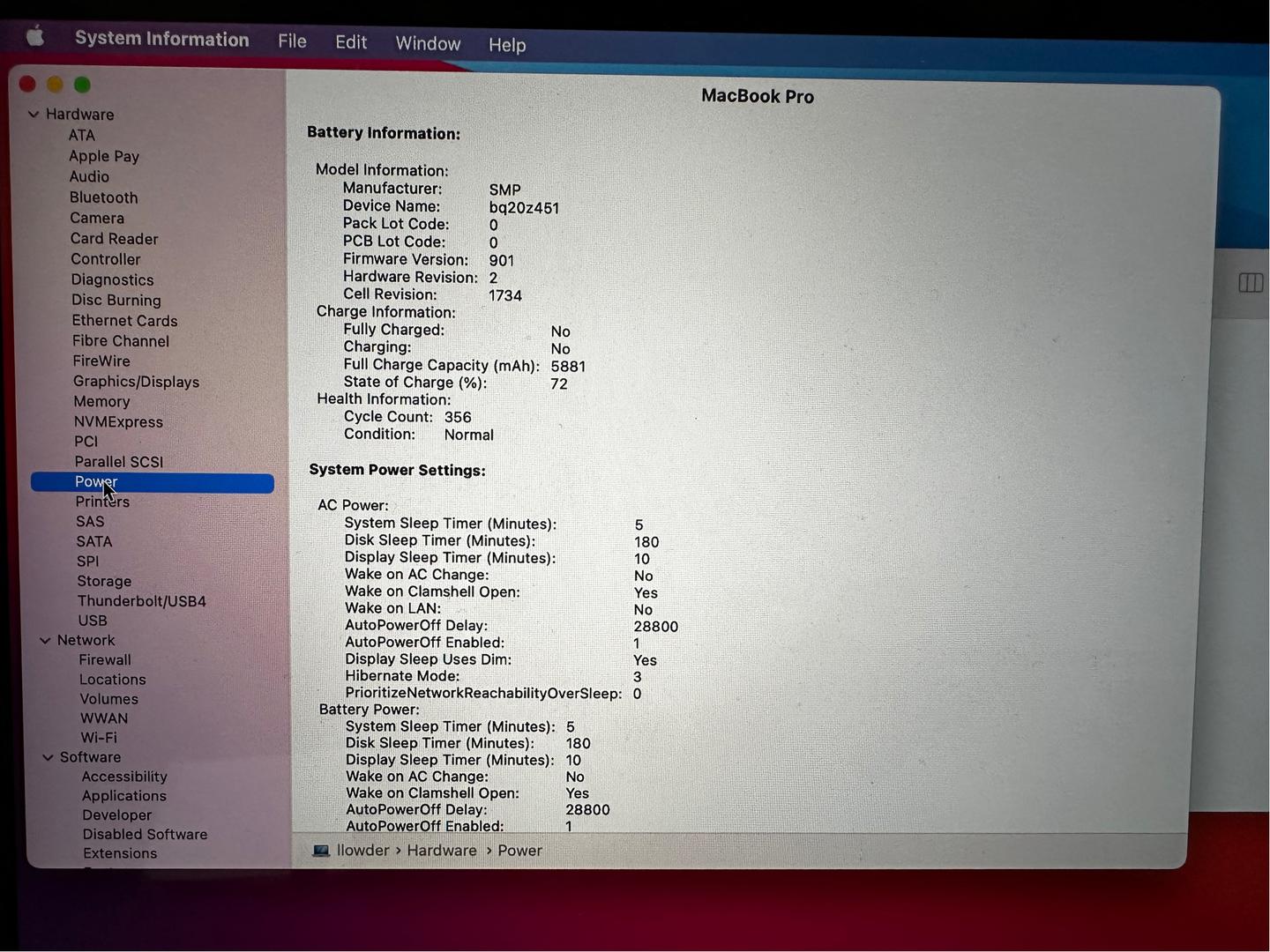Image resolution: width=1270 pixels, height=952 pixels.
Task: Select WWAN under Network
Action: tap(104, 718)
